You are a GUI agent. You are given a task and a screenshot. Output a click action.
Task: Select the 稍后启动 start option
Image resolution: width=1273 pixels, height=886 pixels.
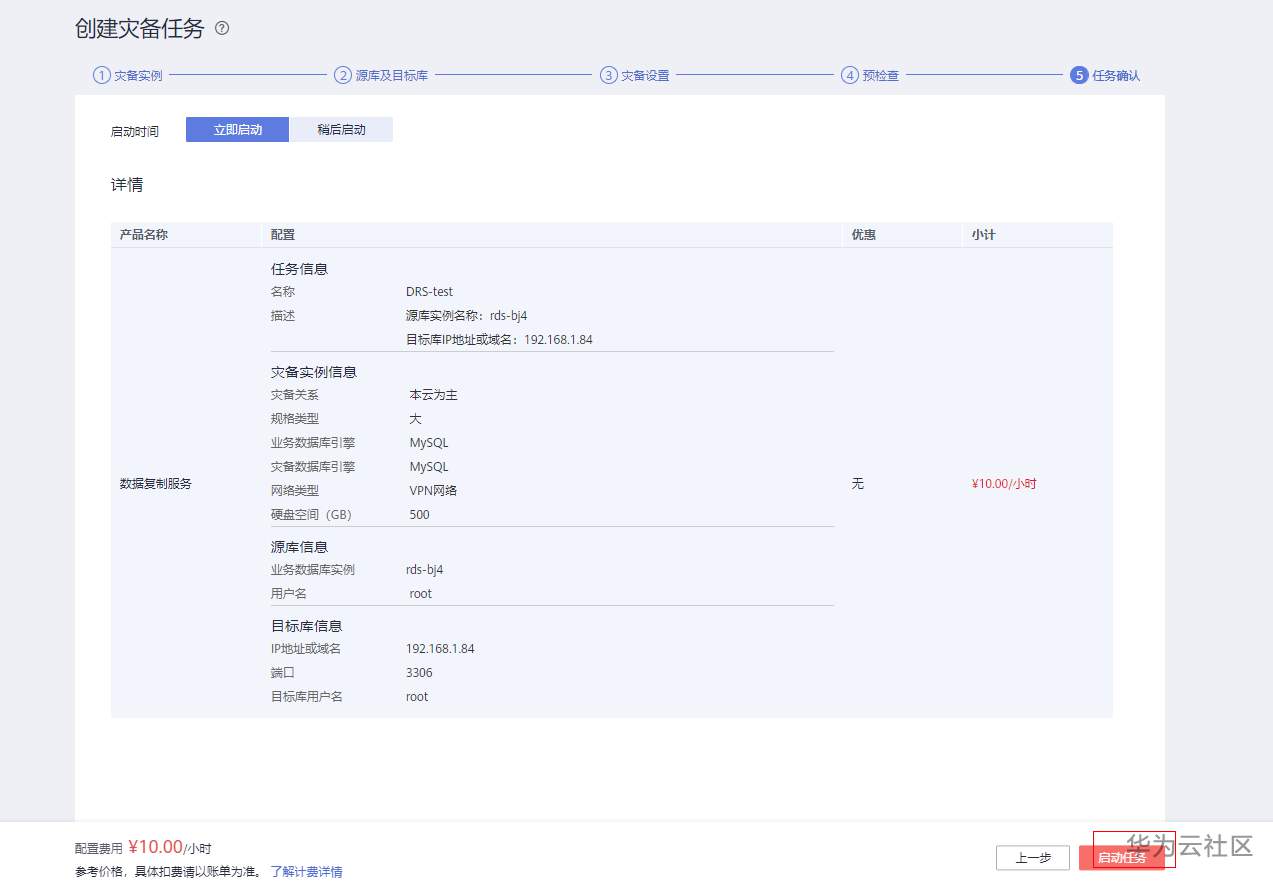pyautogui.click(x=341, y=130)
